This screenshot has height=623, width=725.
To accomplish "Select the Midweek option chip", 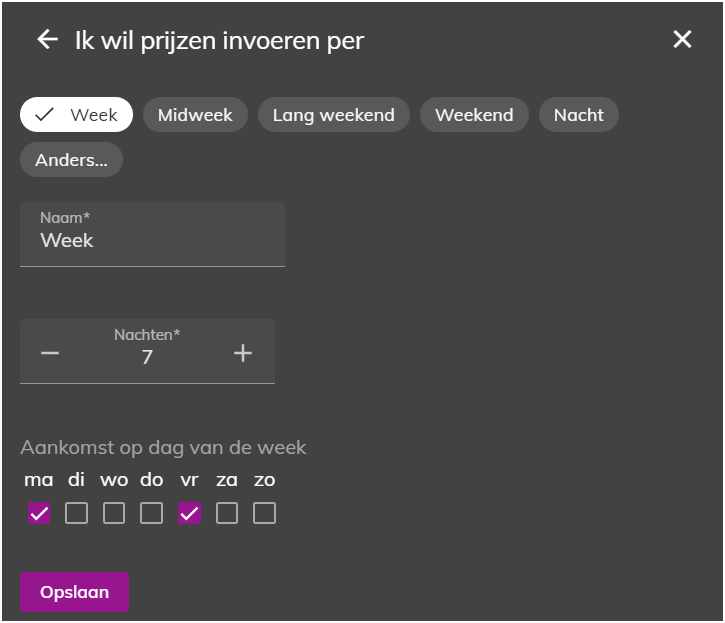I will [x=195, y=115].
